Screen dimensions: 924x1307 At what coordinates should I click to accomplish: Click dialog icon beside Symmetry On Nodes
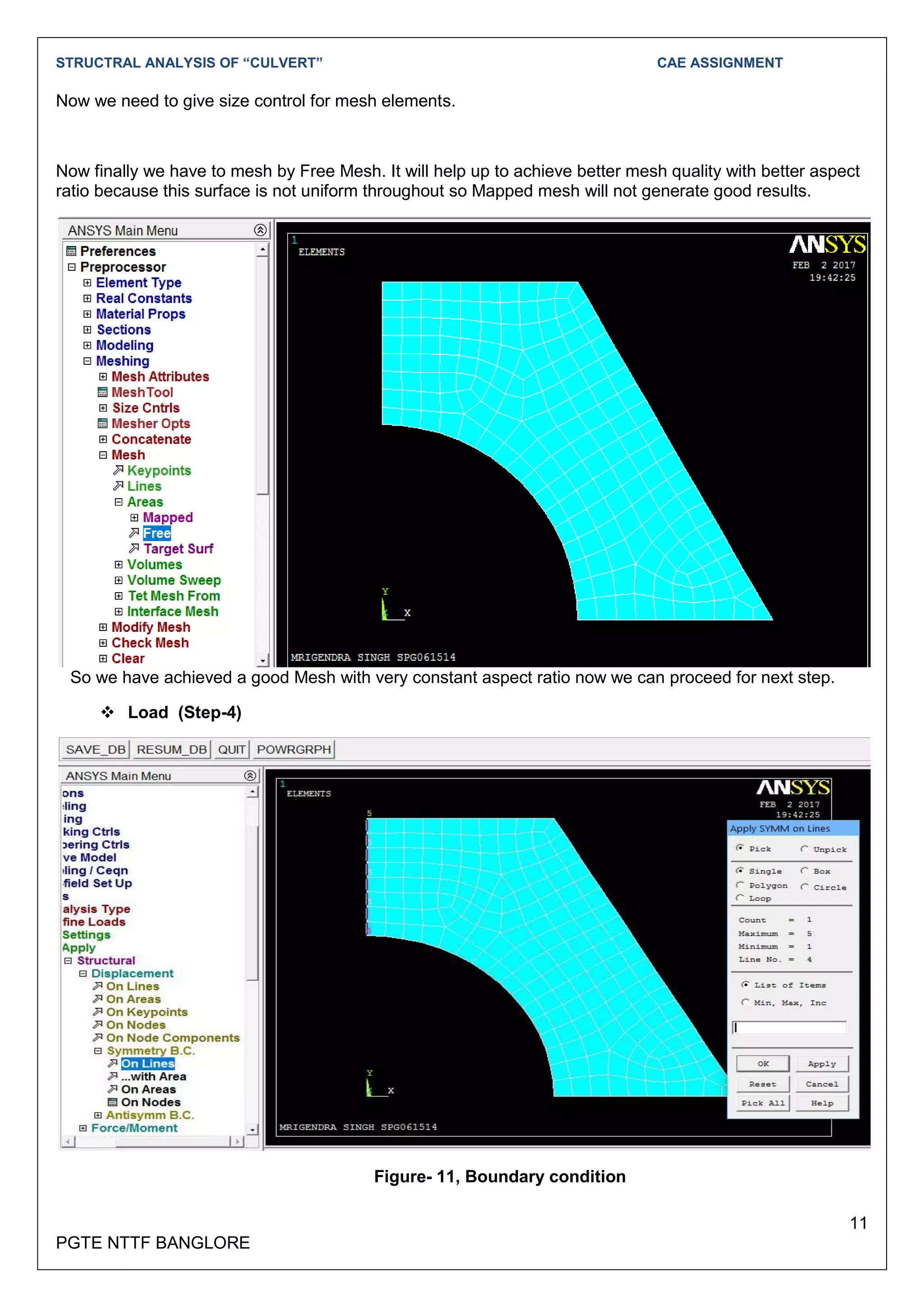[113, 1102]
